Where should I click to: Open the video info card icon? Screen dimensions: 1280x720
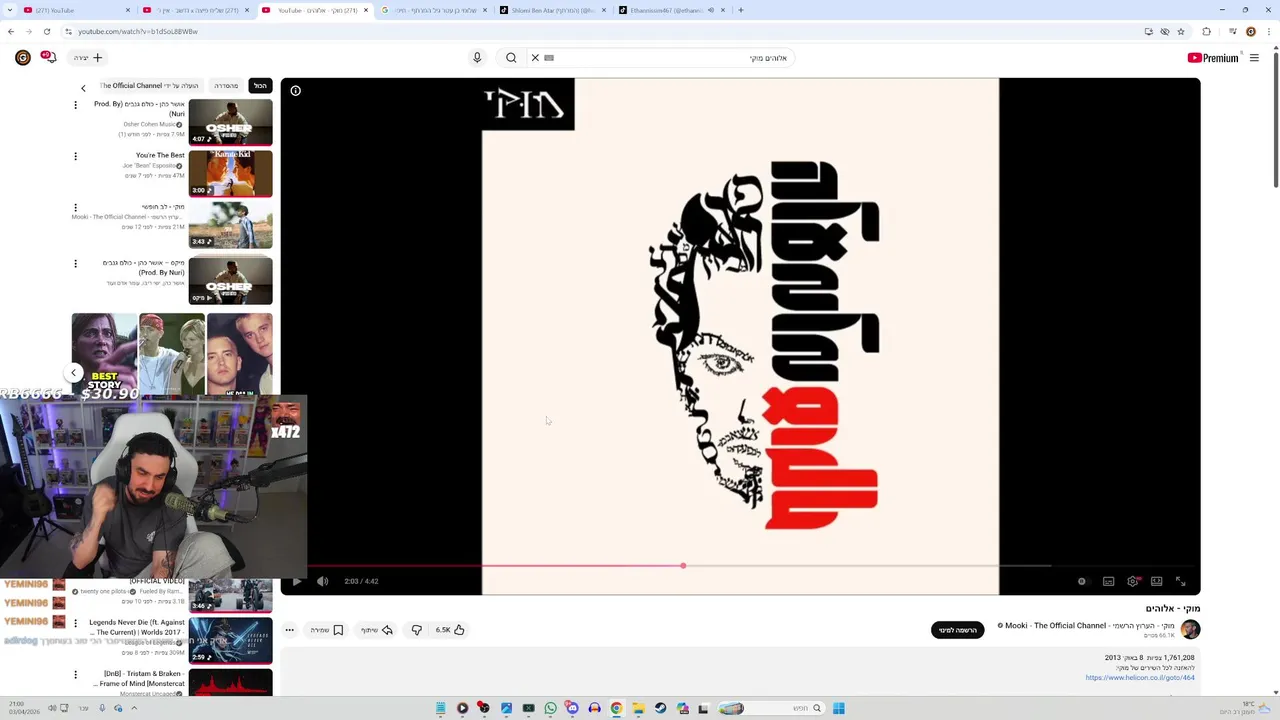296,91
